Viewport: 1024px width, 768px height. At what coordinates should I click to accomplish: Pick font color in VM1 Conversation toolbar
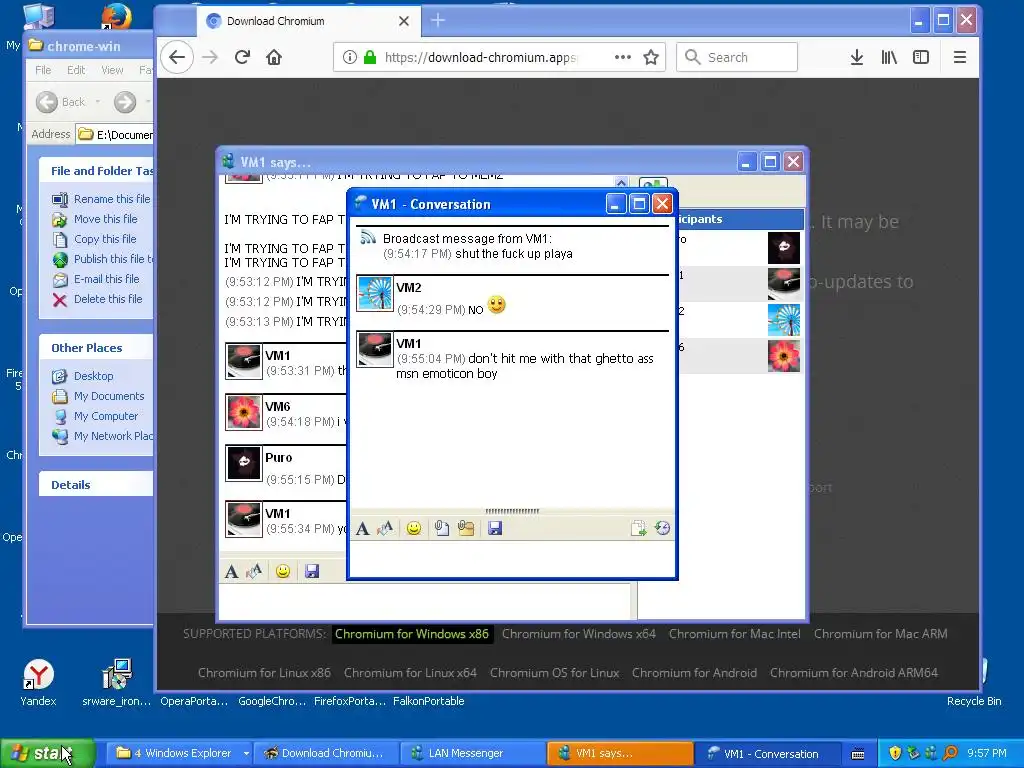point(385,528)
